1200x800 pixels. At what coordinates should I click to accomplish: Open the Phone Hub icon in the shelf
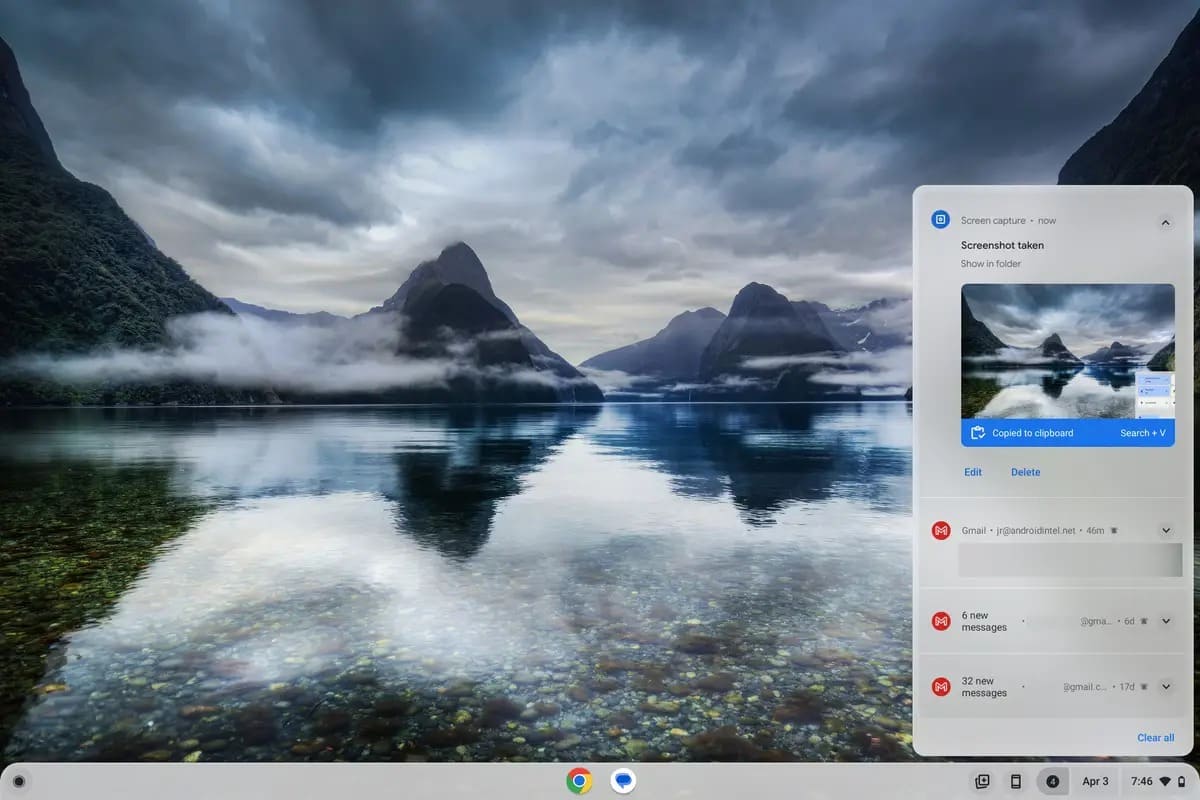(x=1016, y=781)
